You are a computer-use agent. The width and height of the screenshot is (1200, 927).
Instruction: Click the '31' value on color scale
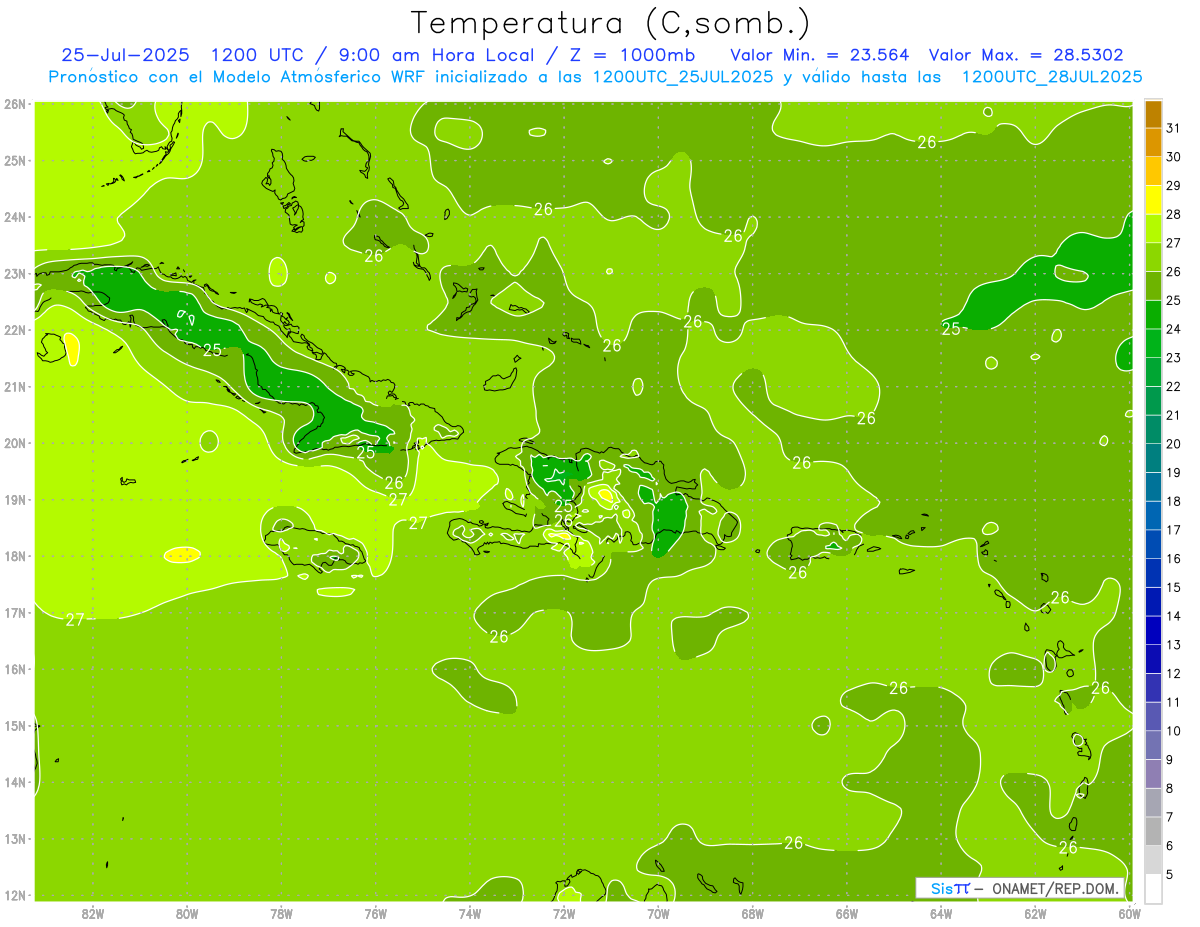[x=1173, y=128]
